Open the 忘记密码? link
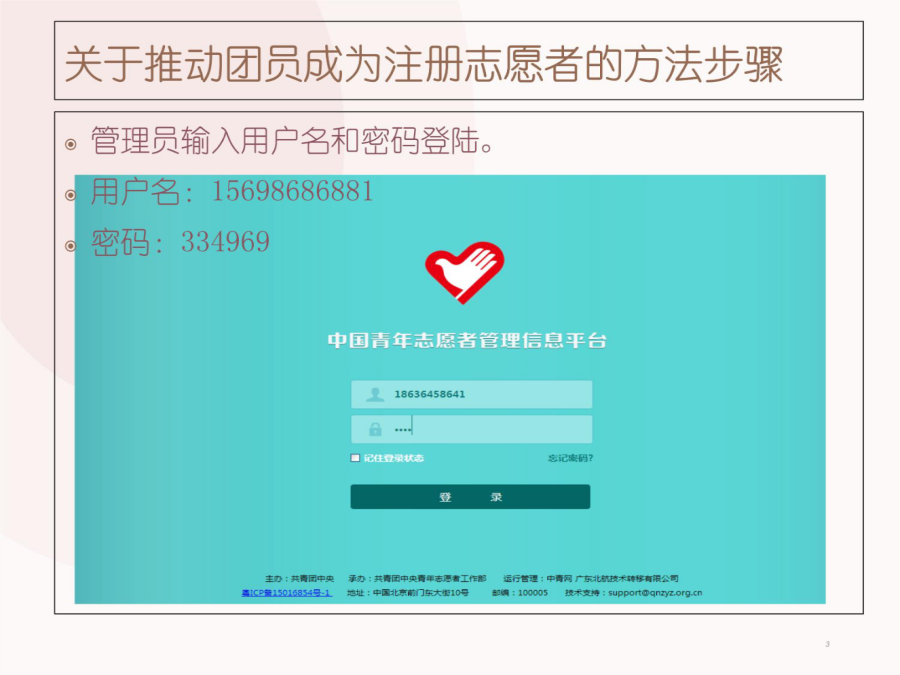900x675 pixels. pos(570,458)
